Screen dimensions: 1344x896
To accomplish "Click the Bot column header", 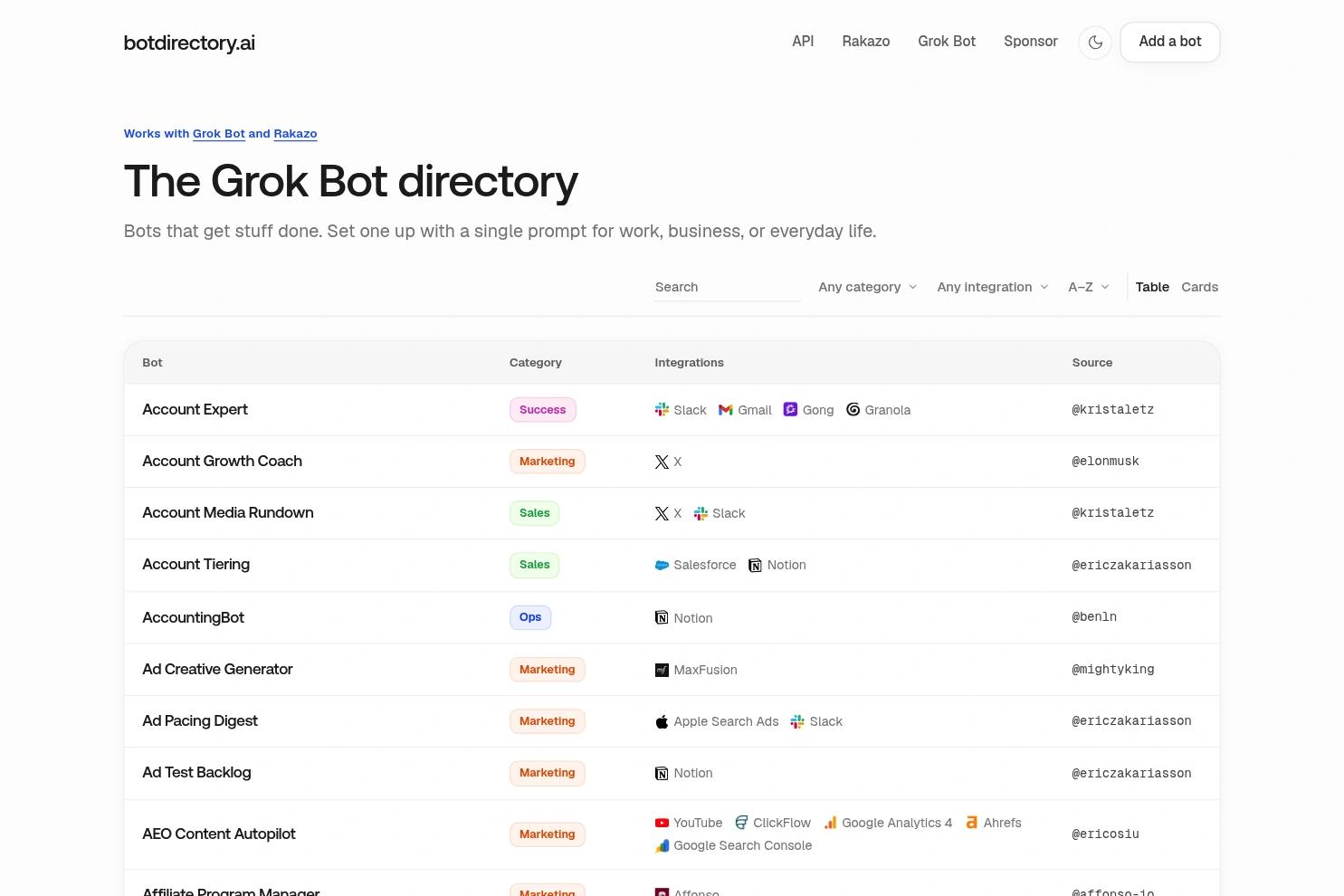I will pos(152,363).
